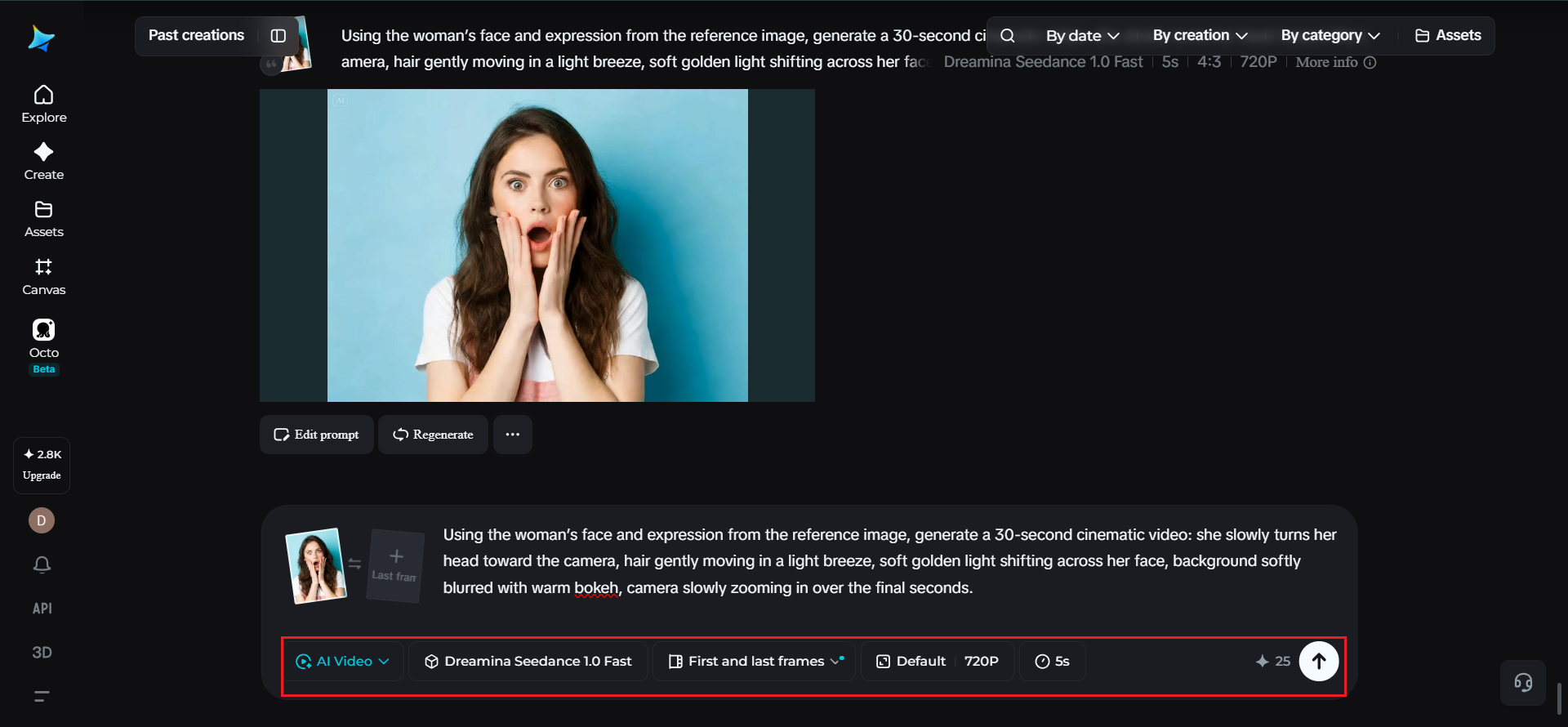Open the headset support chat icon
This screenshot has width=1568, height=727.
pos(1523,683)
